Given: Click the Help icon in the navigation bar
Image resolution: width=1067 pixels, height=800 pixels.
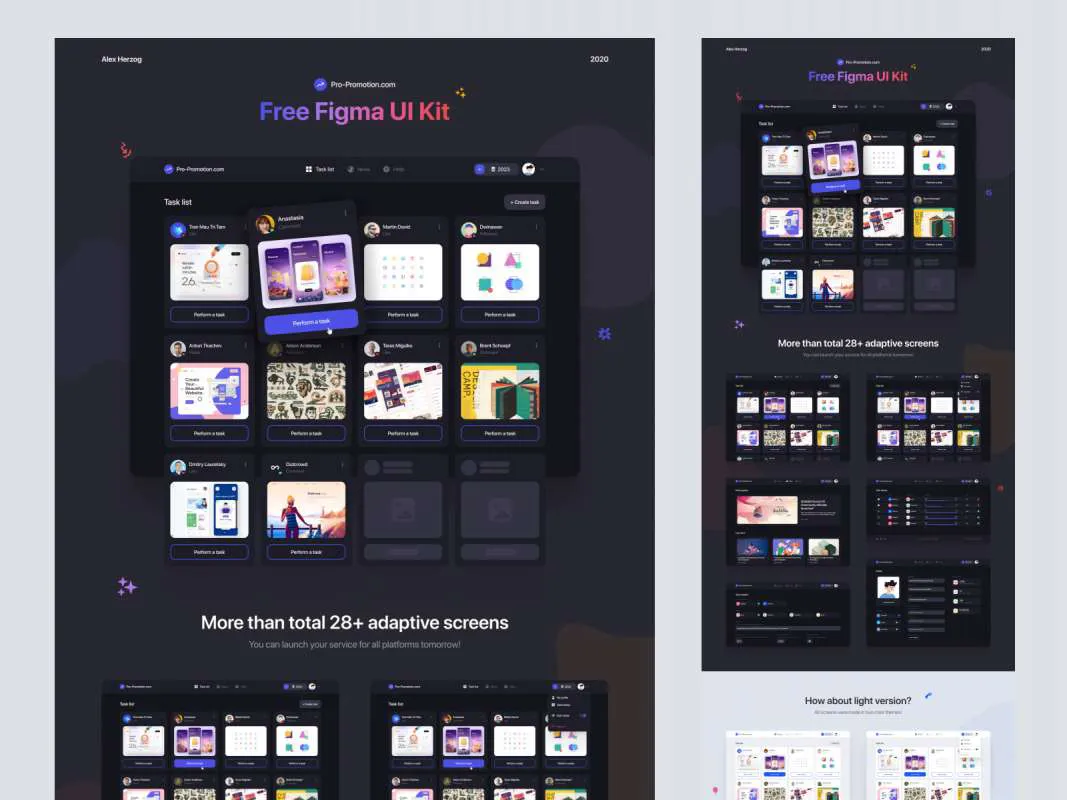Looking at the screenshot, I should (387, 168).
